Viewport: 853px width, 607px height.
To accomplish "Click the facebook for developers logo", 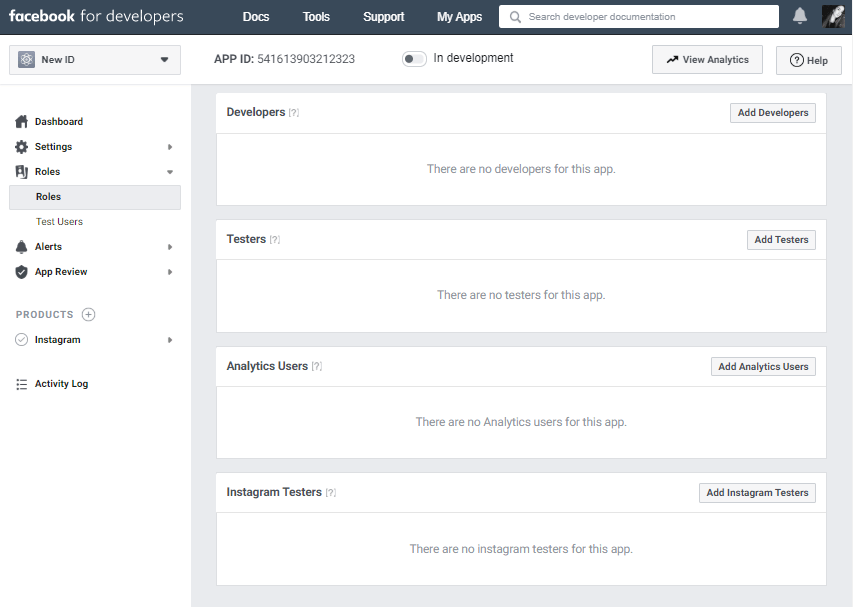I will tap(96, 16).
